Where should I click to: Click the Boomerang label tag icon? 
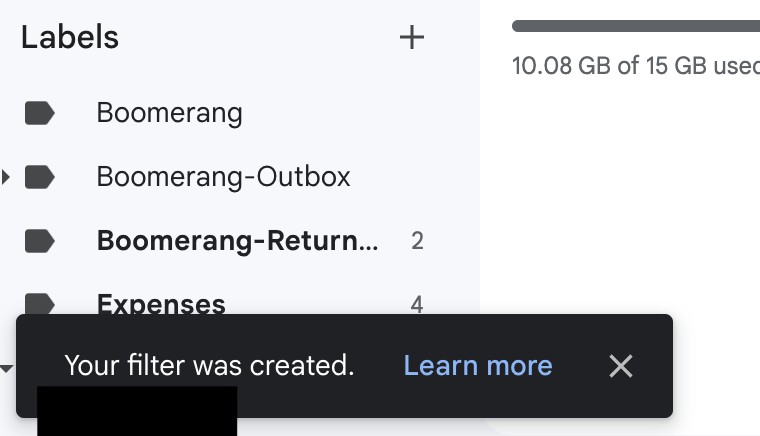click(39, 113)
